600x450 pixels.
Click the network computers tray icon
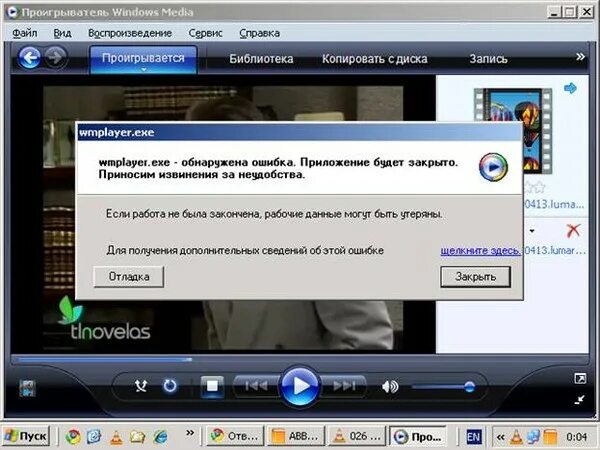point(533,437)
